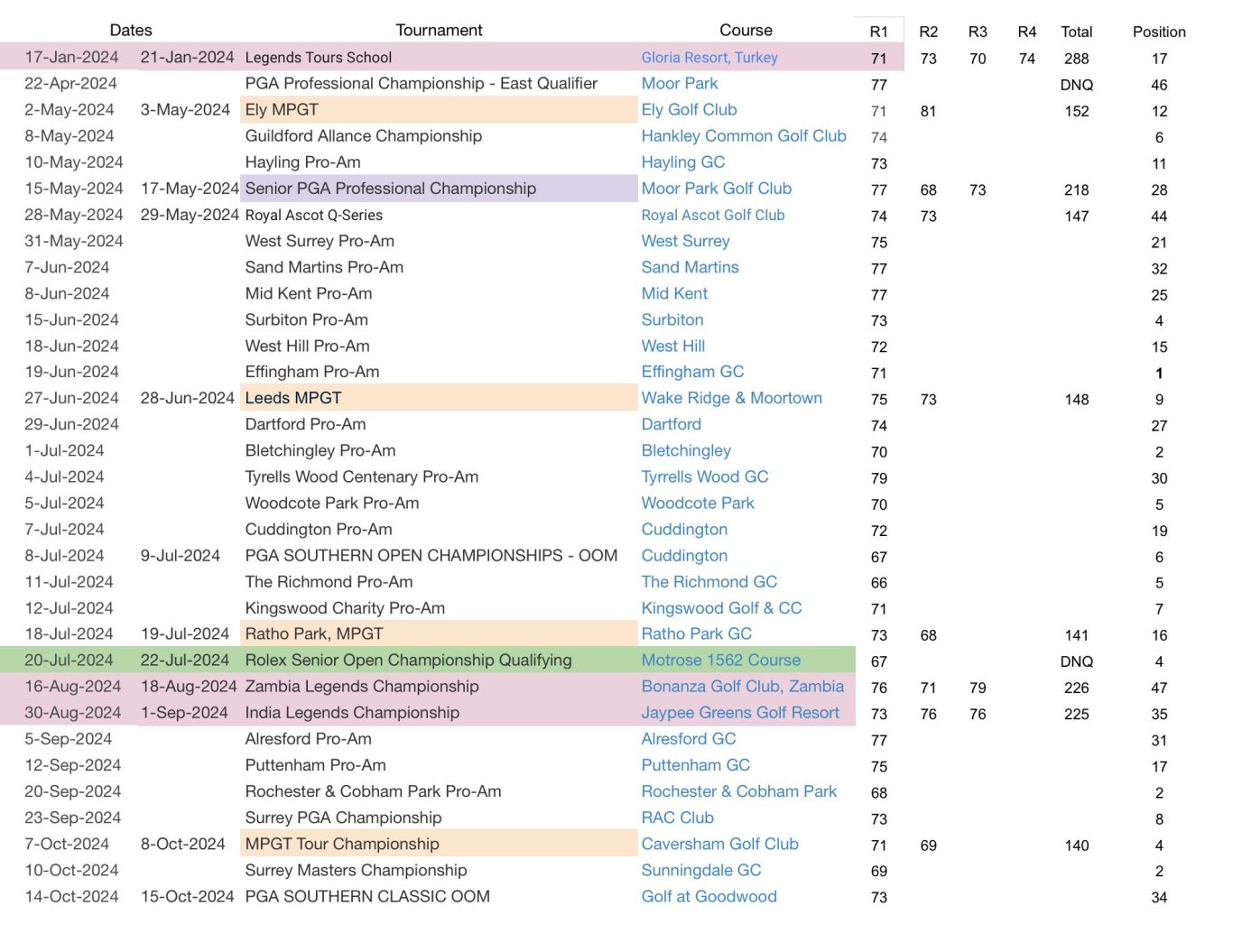Click the Position column header

click(1160, 32)
